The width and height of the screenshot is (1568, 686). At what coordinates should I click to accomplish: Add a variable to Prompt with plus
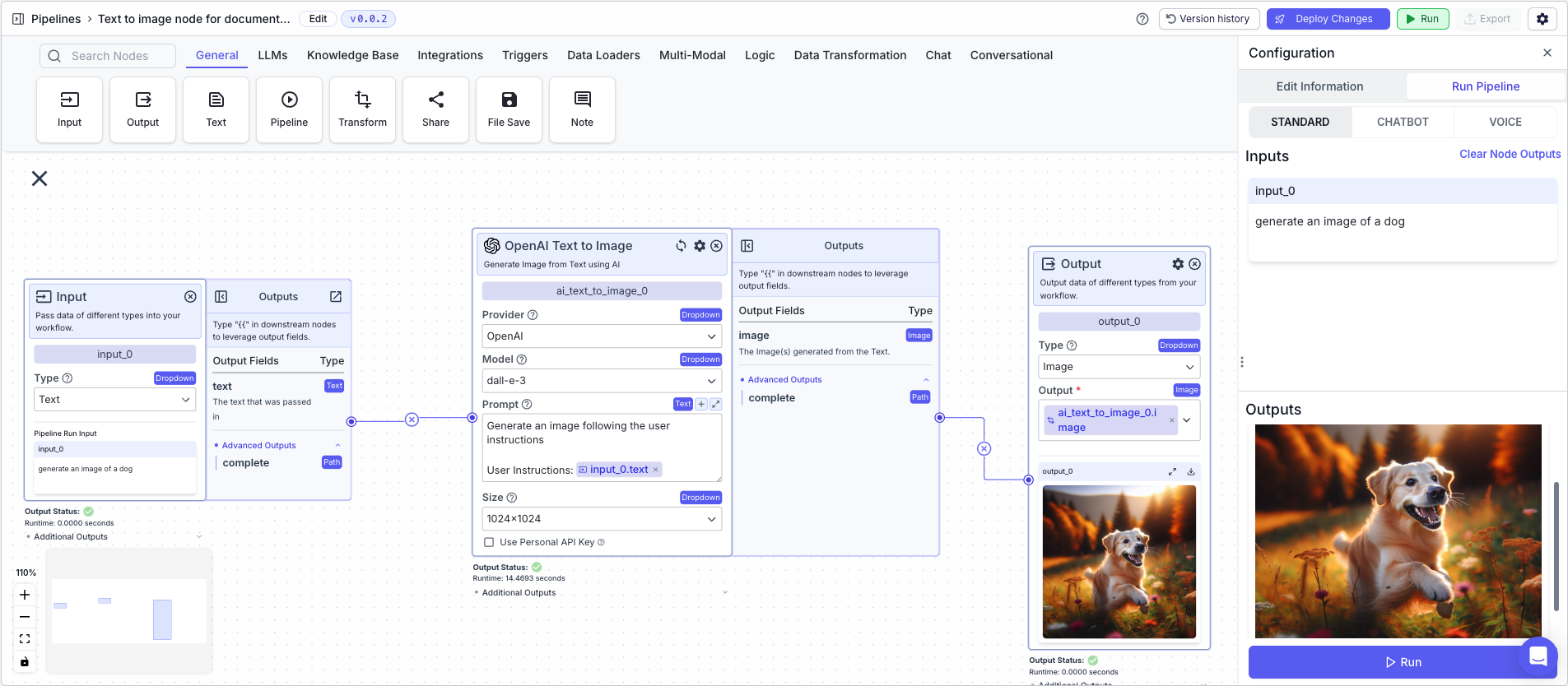[x=701, y=404]
